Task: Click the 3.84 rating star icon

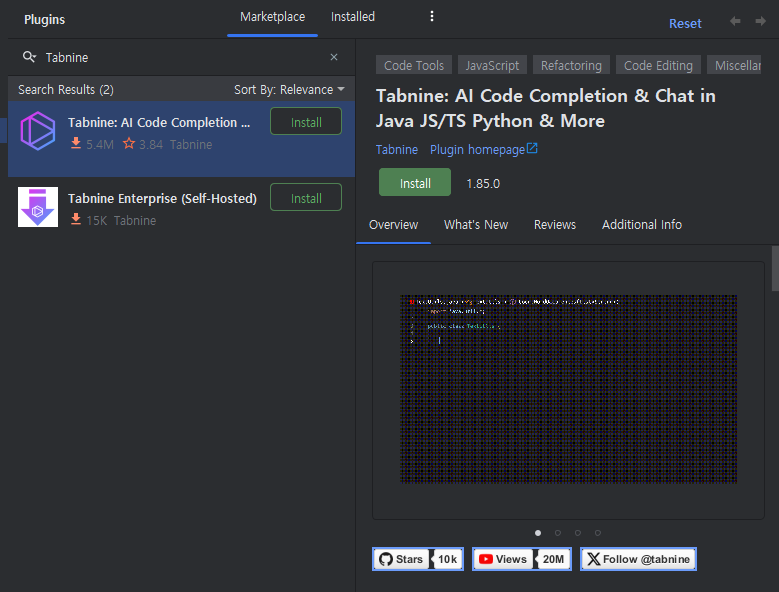Action: [129, 144]
